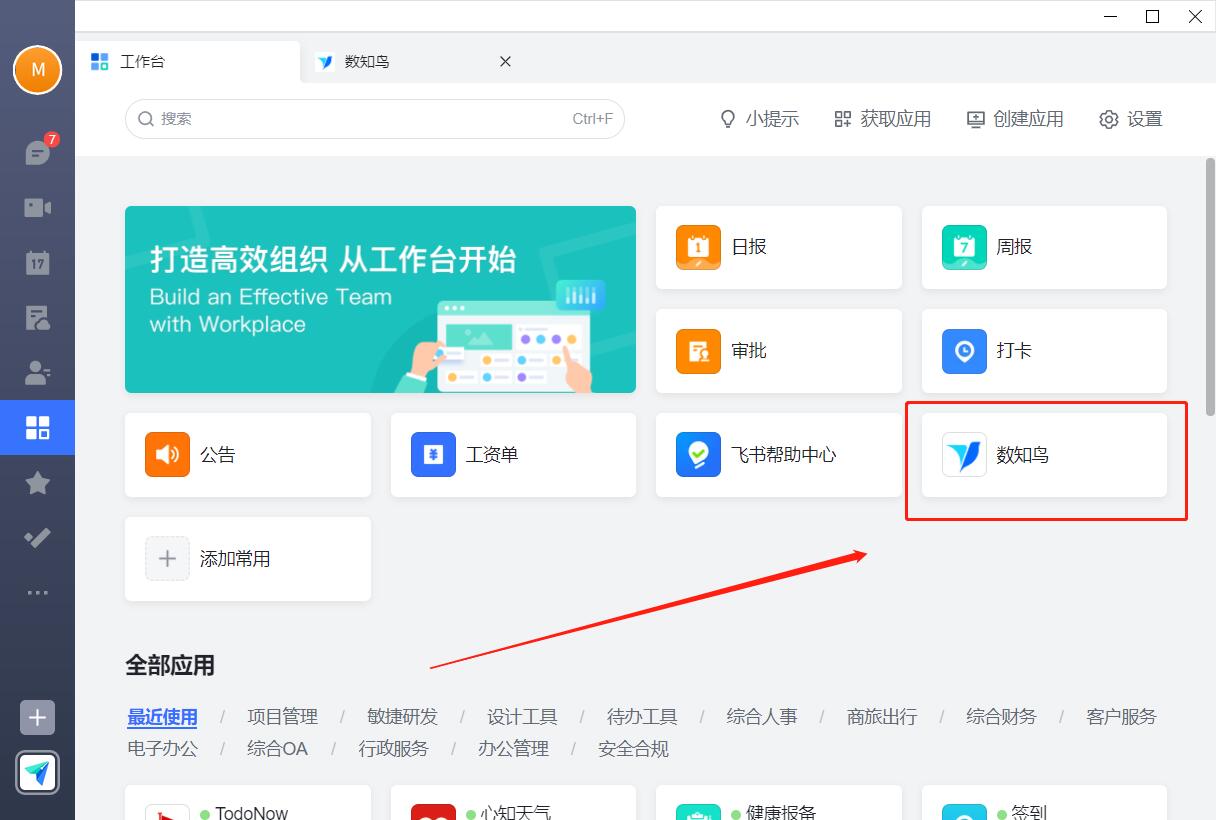This screenshot has height=820, width=1216.
Task: Select 项目管理 category
Action: pos(283,717)
